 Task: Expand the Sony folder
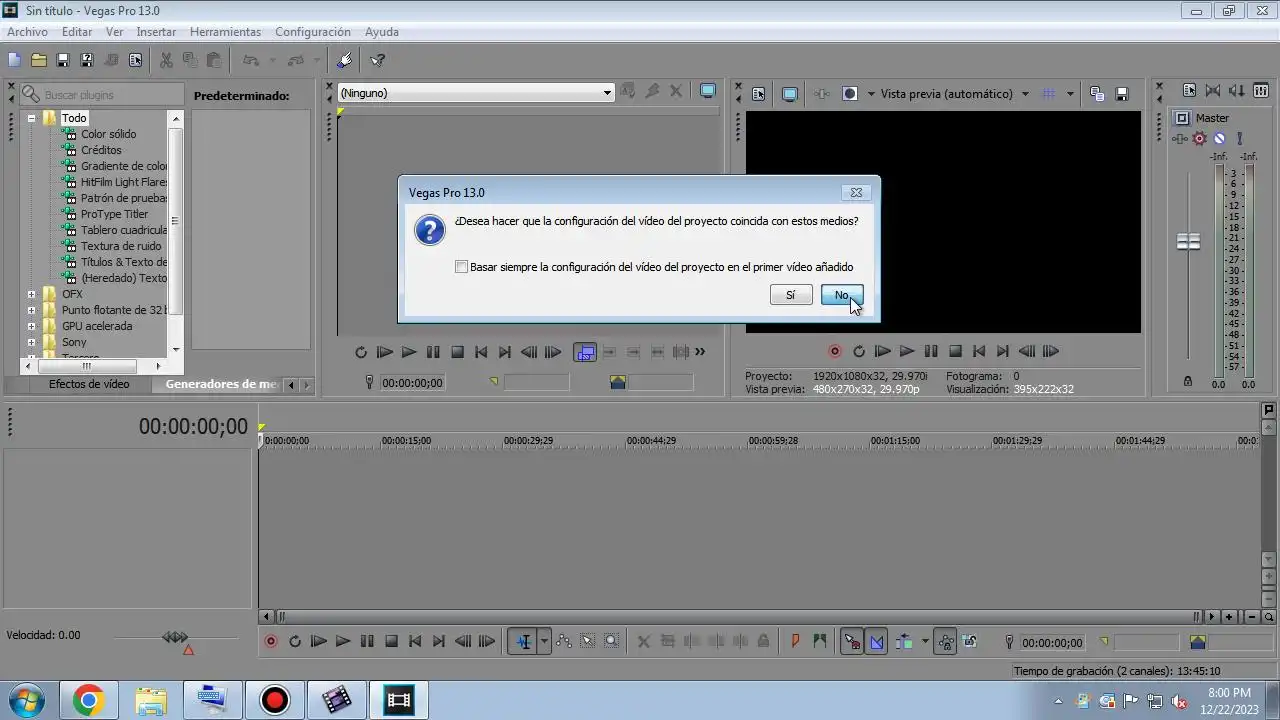(31, 342)
